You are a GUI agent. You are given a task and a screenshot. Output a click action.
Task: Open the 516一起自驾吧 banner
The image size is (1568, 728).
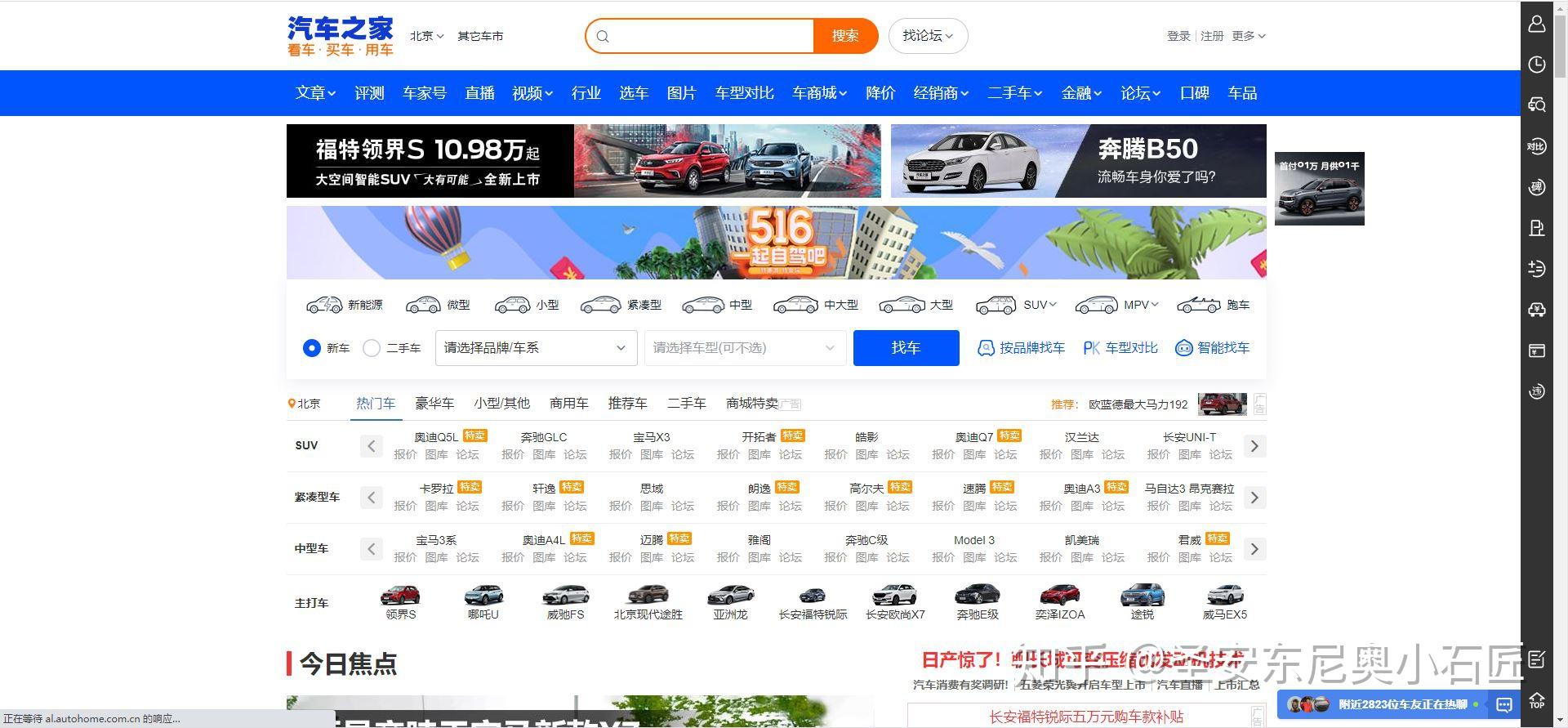click(x=777, y=243)
